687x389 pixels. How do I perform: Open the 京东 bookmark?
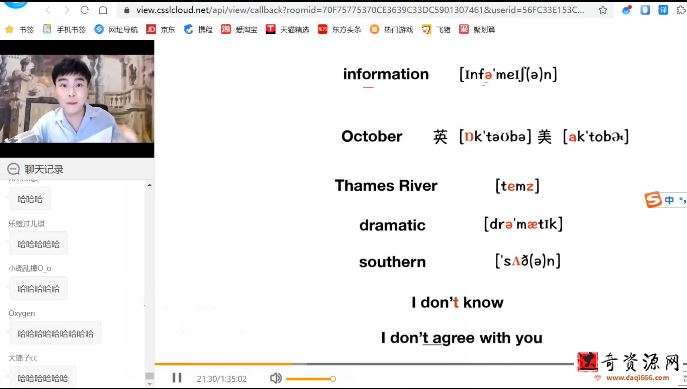(x=161, y=29)
